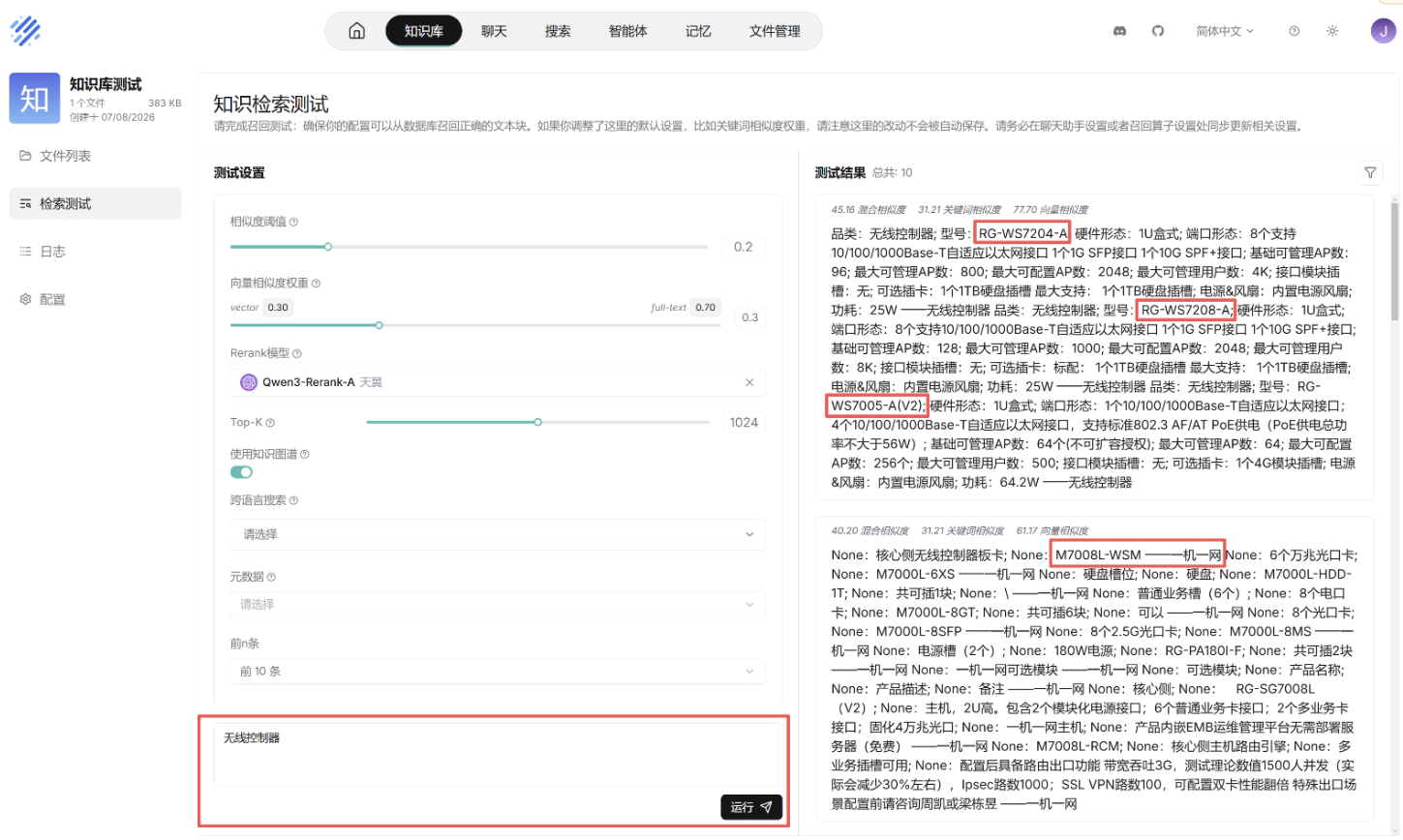Go to the home page icon
The image size is (1403, 840).
(356, 31)
